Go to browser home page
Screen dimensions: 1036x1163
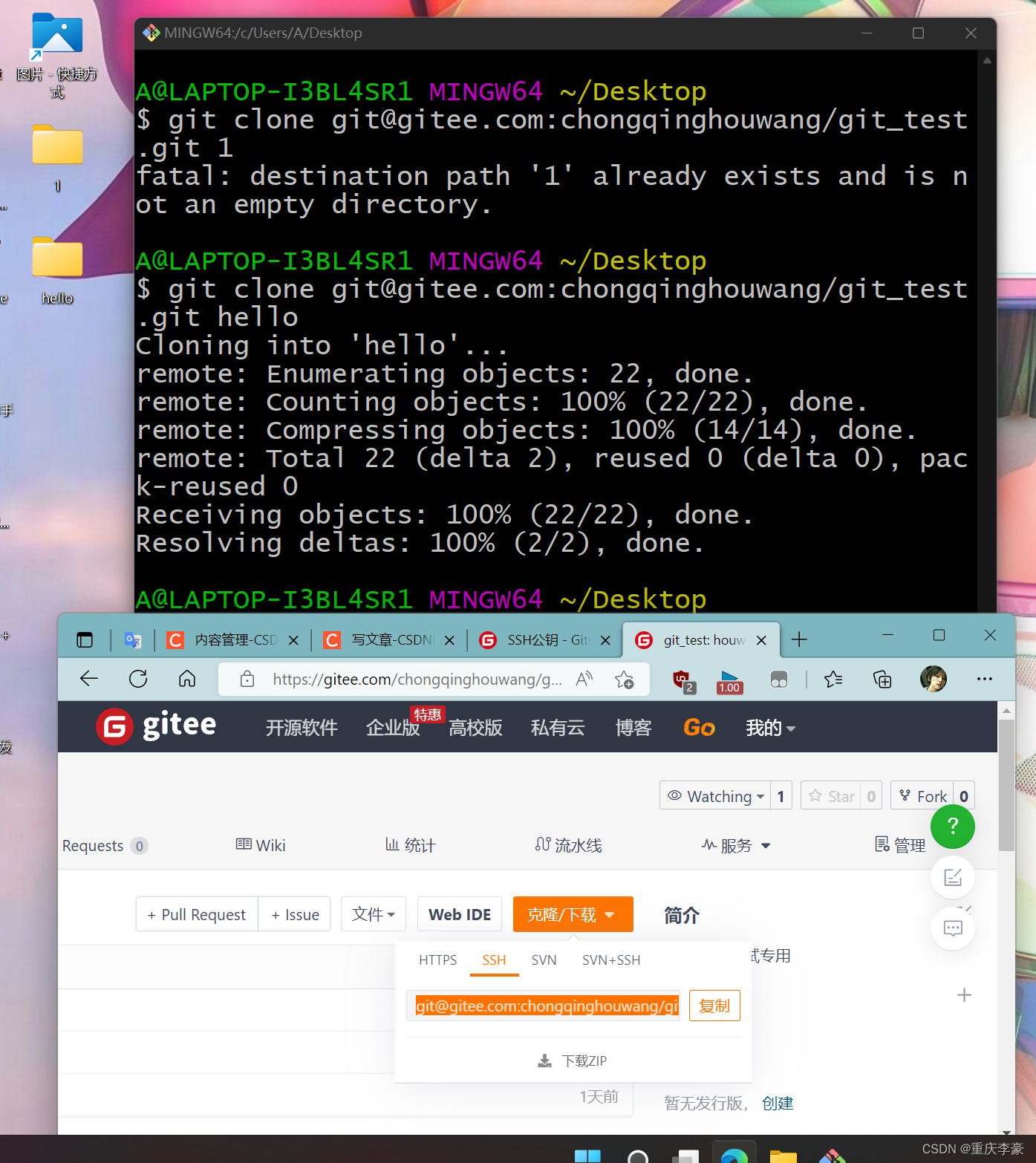point(187,679)
